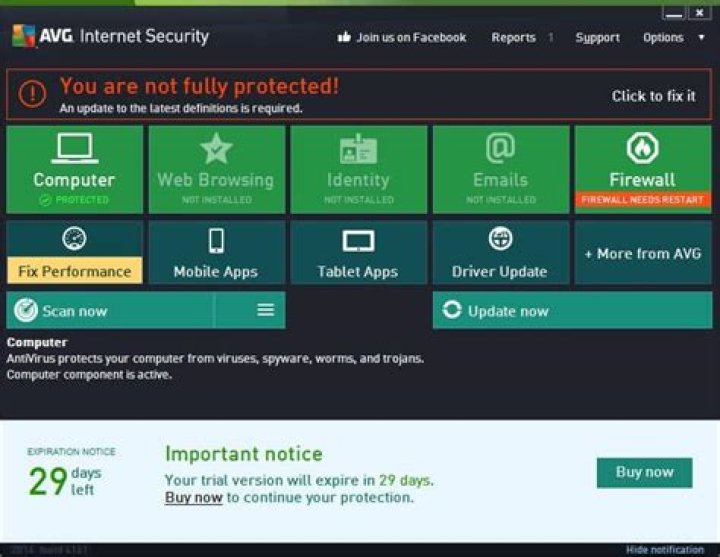720x557 pixels.
Task: Click 'EXPIRATION NOTICE' label
Action: 71,451
